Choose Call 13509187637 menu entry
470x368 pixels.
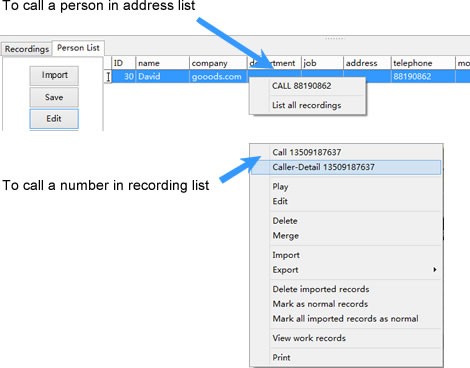[x=346, y=152]
